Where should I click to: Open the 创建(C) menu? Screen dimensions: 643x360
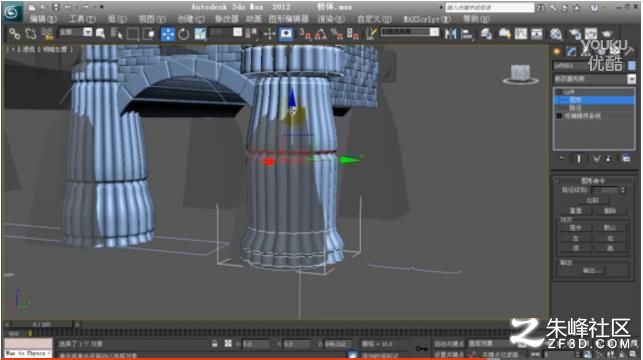tap(191, 19)
